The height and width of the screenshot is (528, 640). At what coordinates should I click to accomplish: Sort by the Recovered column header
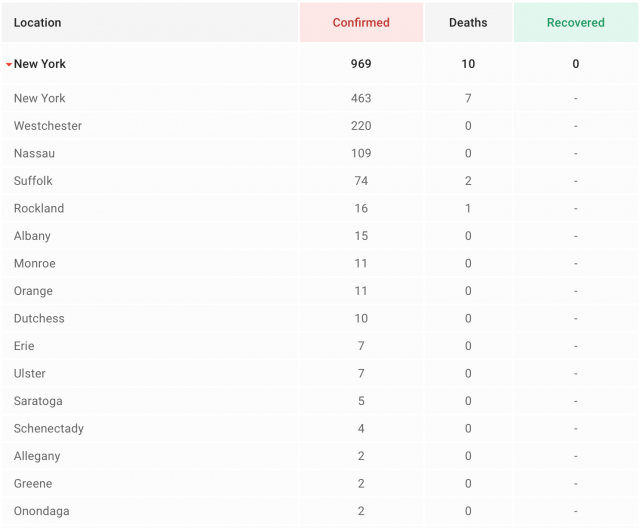tap(575, 22)
